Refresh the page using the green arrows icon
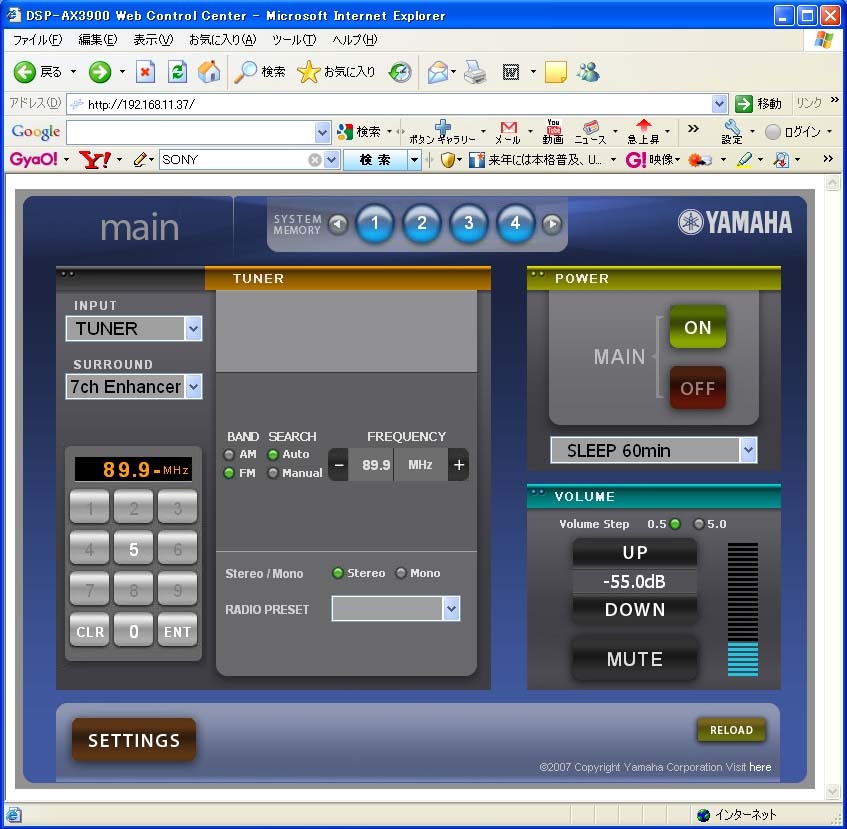The height and width of the screenshot is (829, 847). (x=177, y=72)
